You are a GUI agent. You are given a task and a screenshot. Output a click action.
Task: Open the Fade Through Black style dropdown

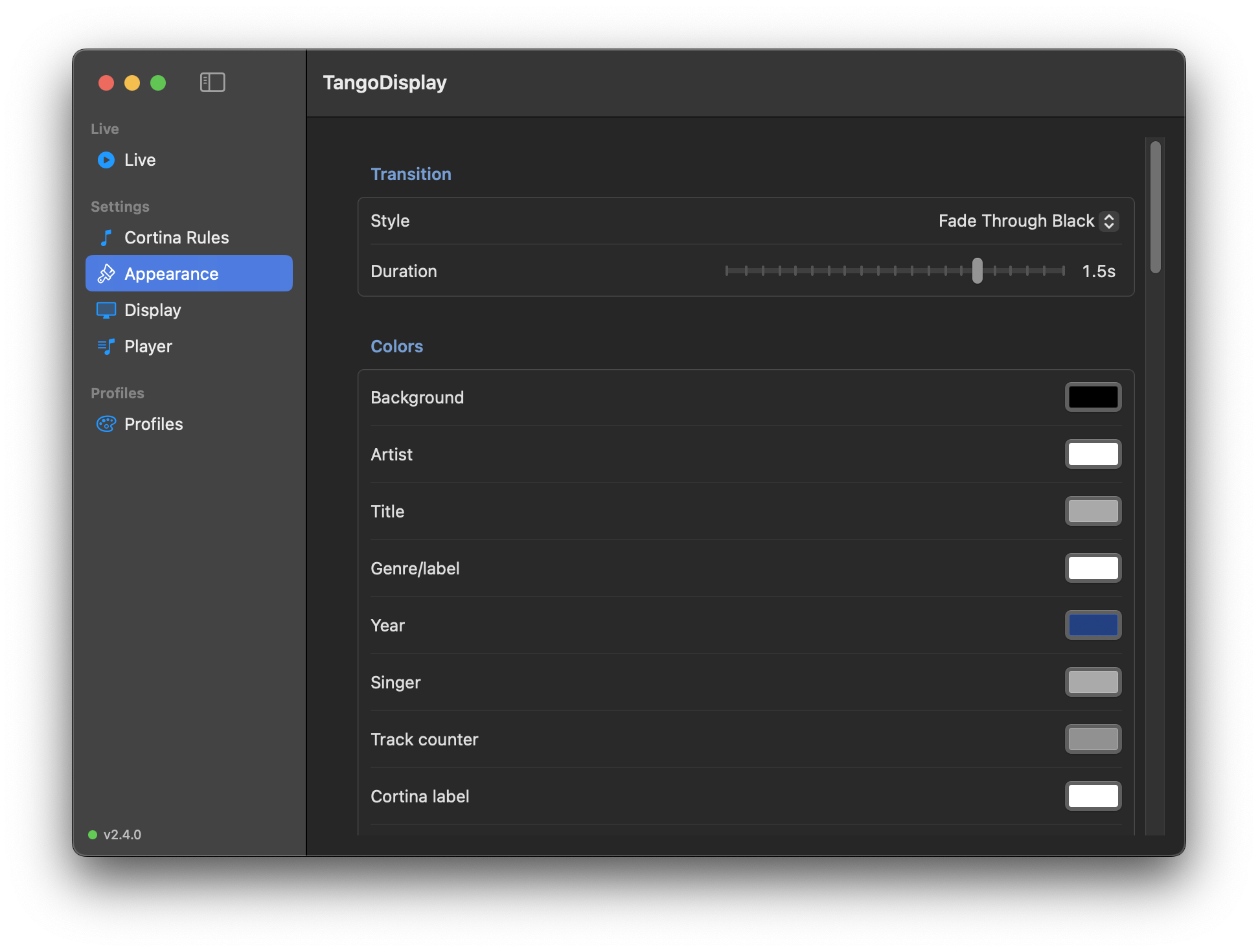click(x=1028, y=221)
